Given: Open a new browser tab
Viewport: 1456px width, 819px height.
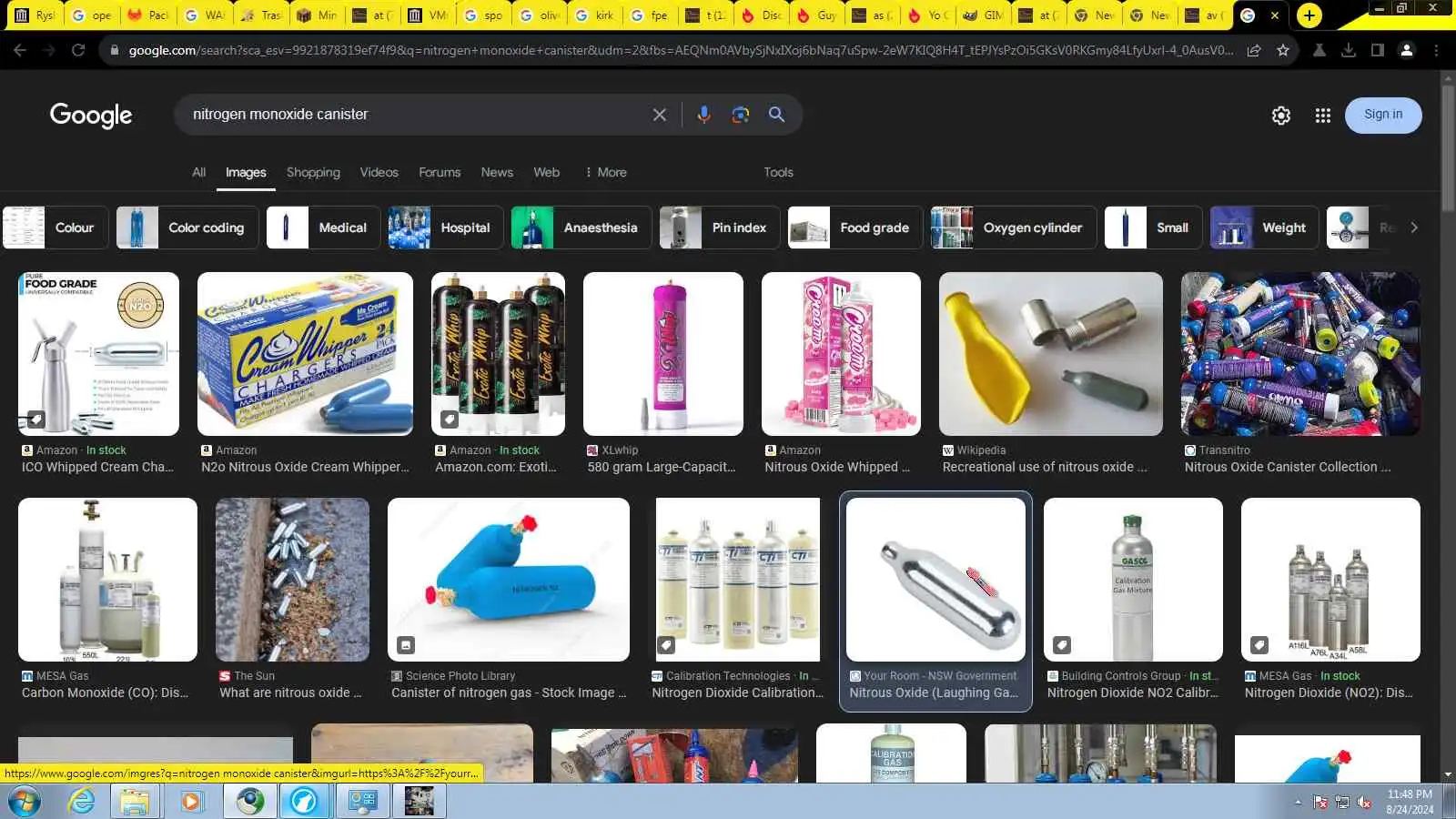Looking at the screenshot, I should pos(1309,15).
